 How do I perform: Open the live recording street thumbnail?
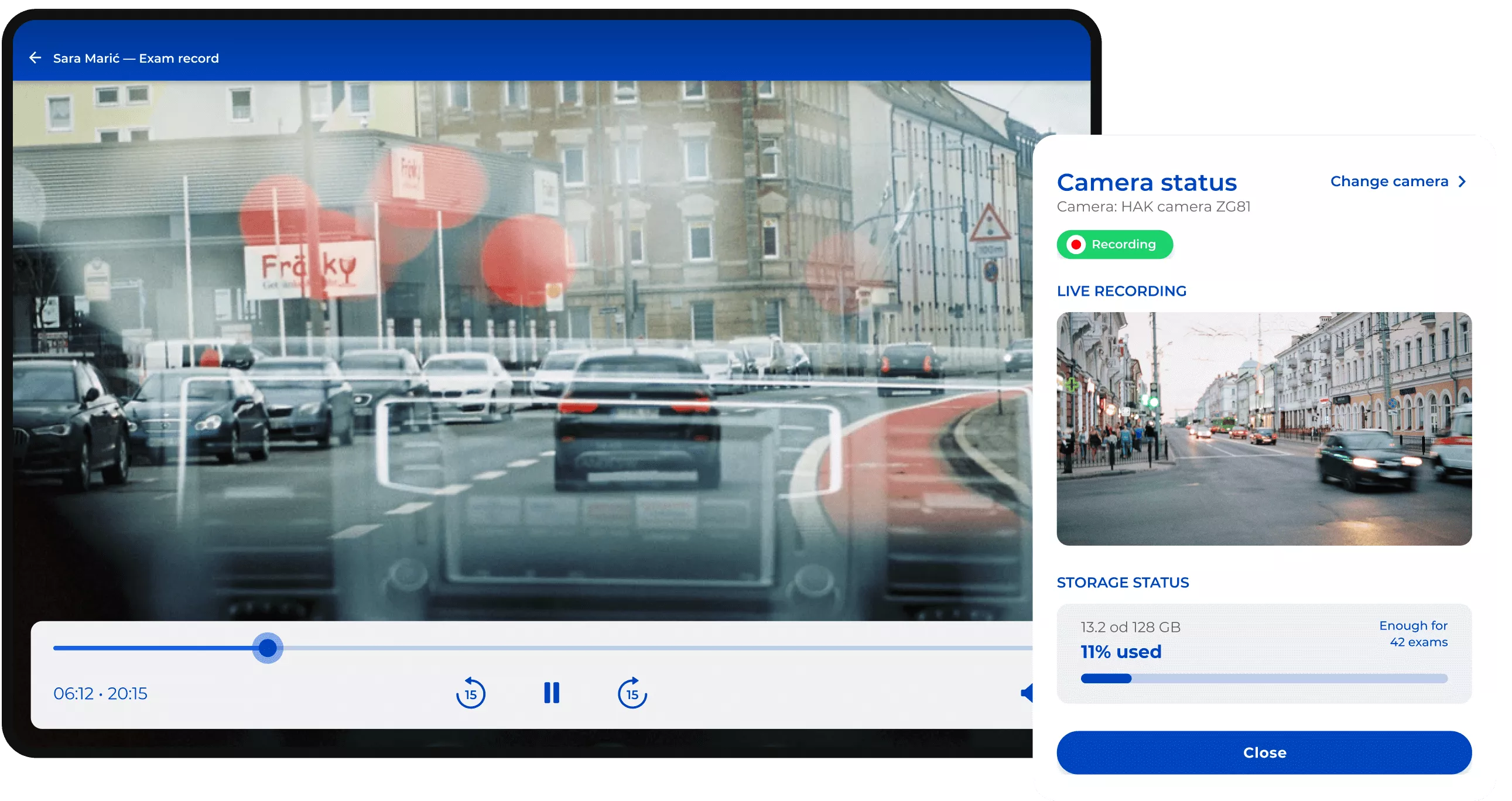coord(1264,429)
